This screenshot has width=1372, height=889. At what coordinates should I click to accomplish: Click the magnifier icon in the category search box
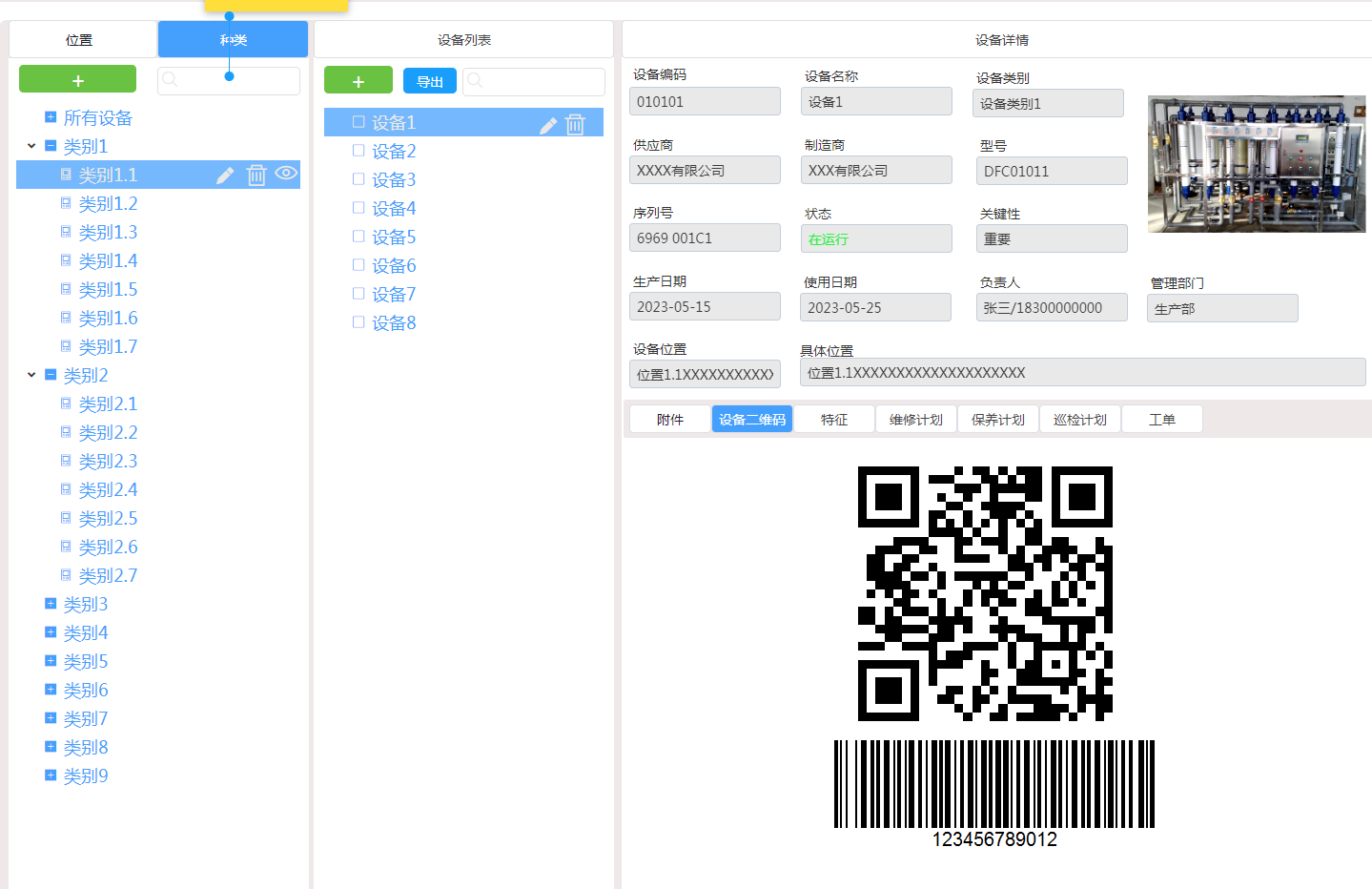(170, 80)
